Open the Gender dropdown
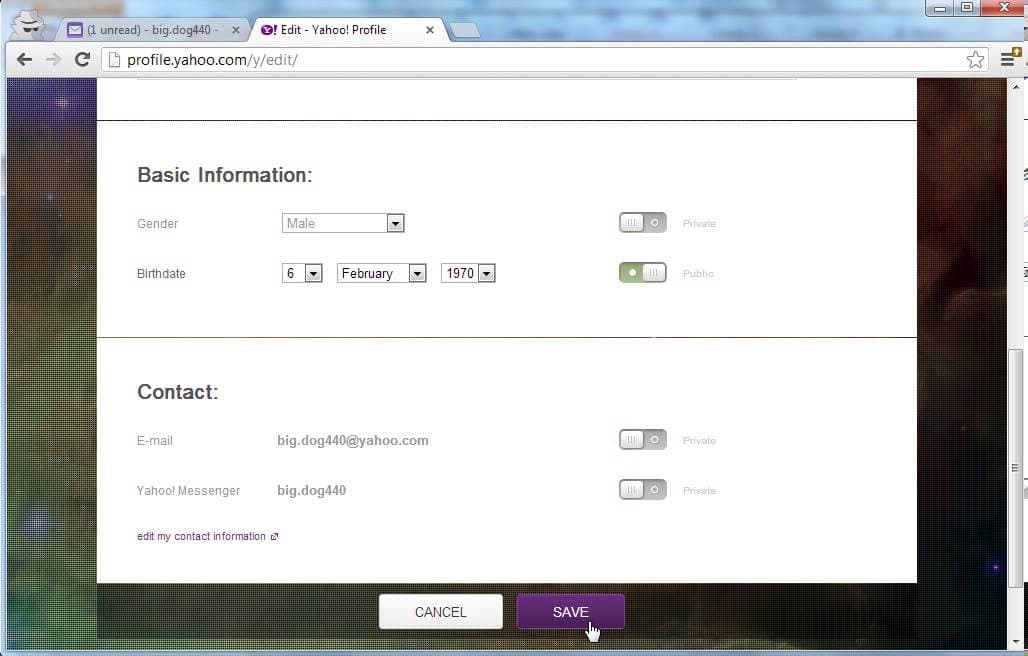Screen dimensions: 1028x656 pos(343,223)
